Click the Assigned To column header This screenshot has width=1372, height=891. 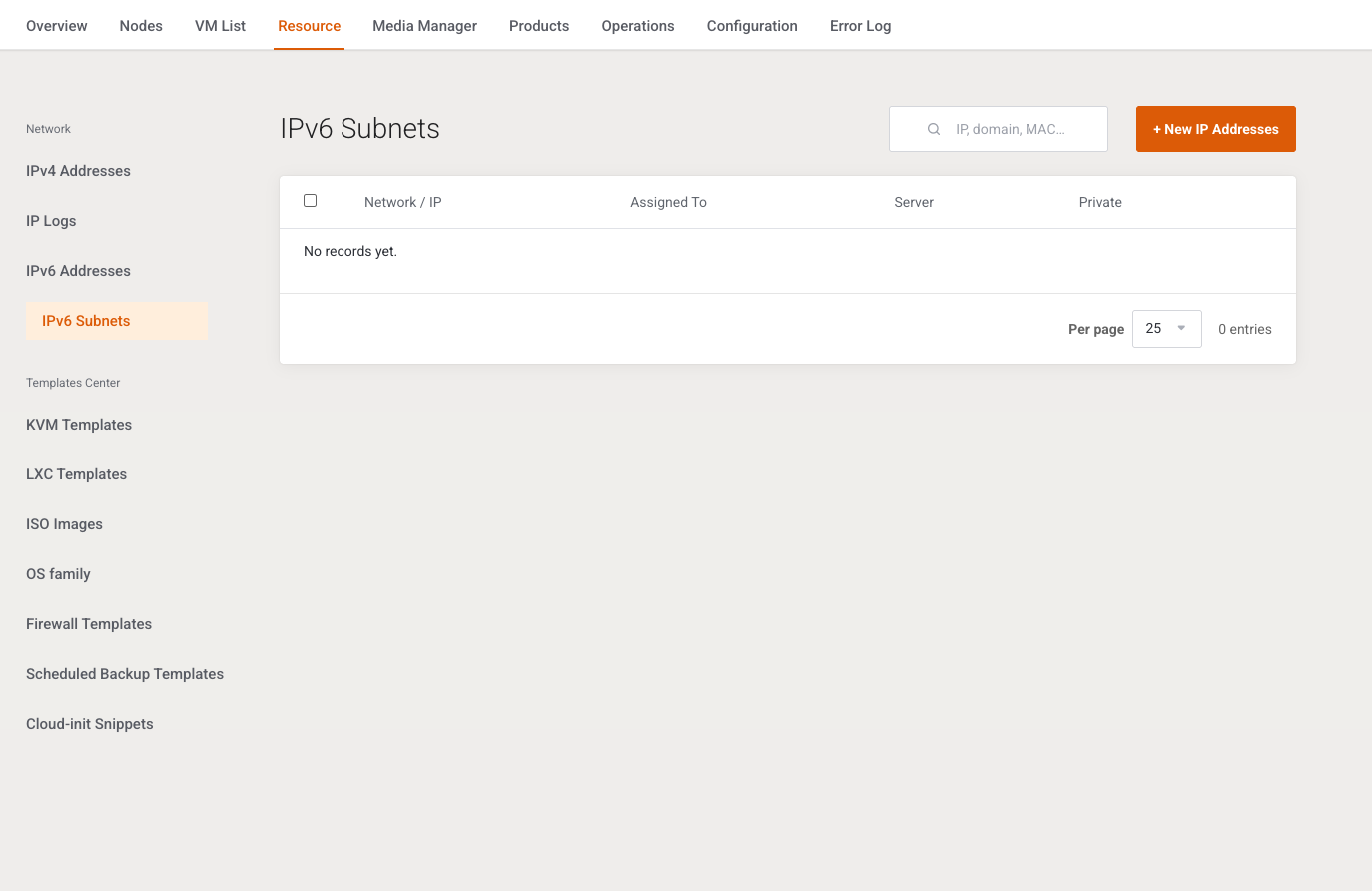[668, 202]
